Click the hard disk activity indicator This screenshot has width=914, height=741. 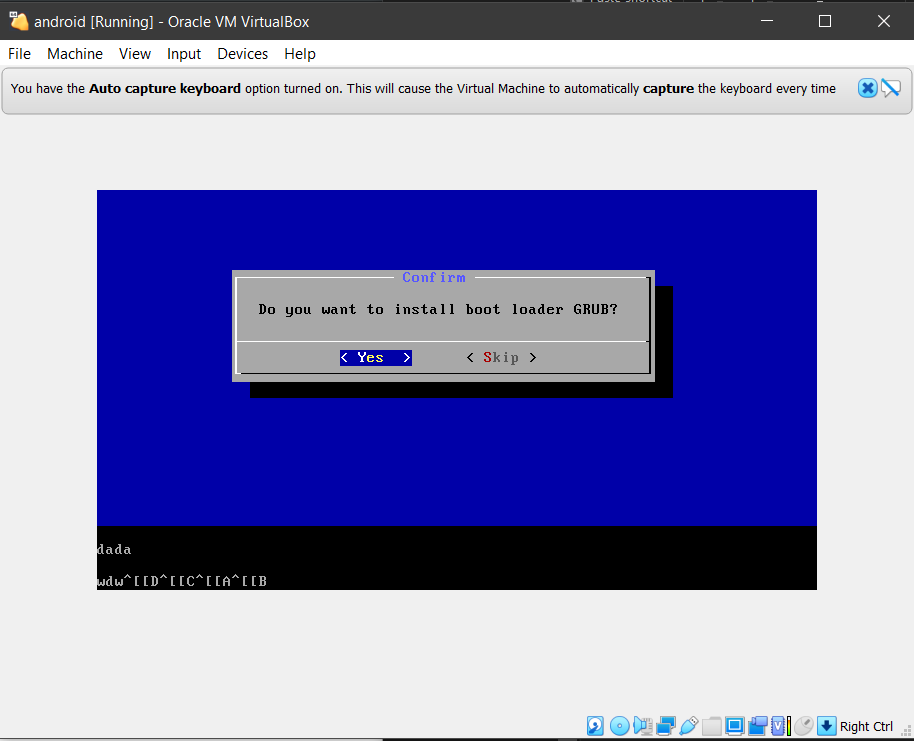pos(595,726)
